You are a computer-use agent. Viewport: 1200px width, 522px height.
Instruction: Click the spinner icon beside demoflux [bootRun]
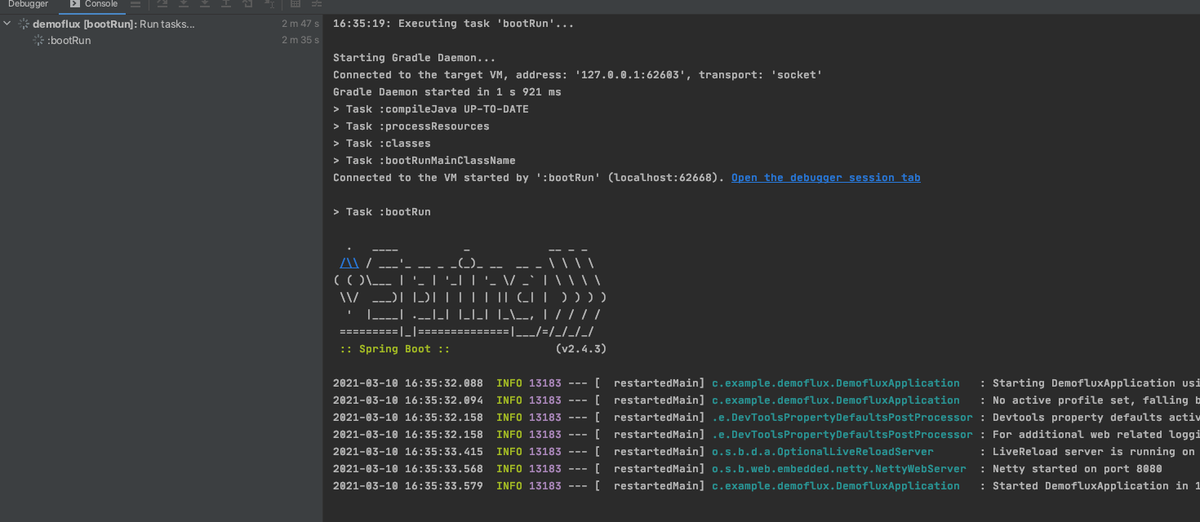tap(23, 24)
